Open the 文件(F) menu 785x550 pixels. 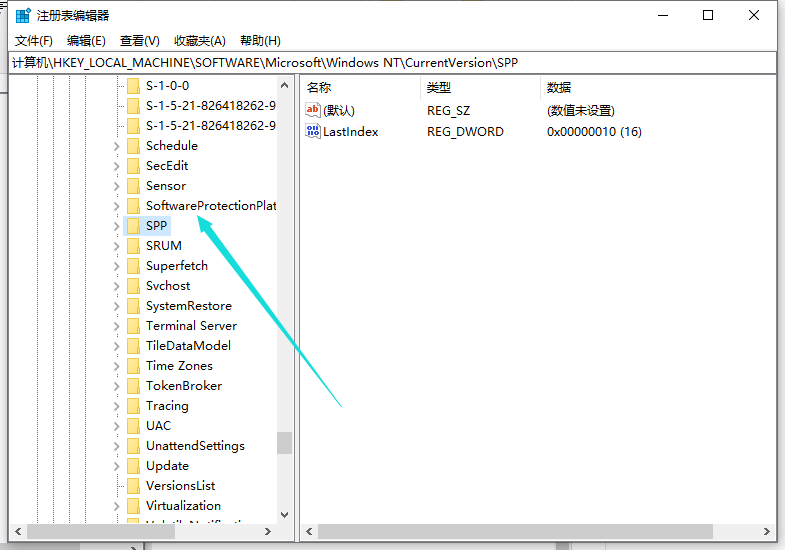(34, 40)
